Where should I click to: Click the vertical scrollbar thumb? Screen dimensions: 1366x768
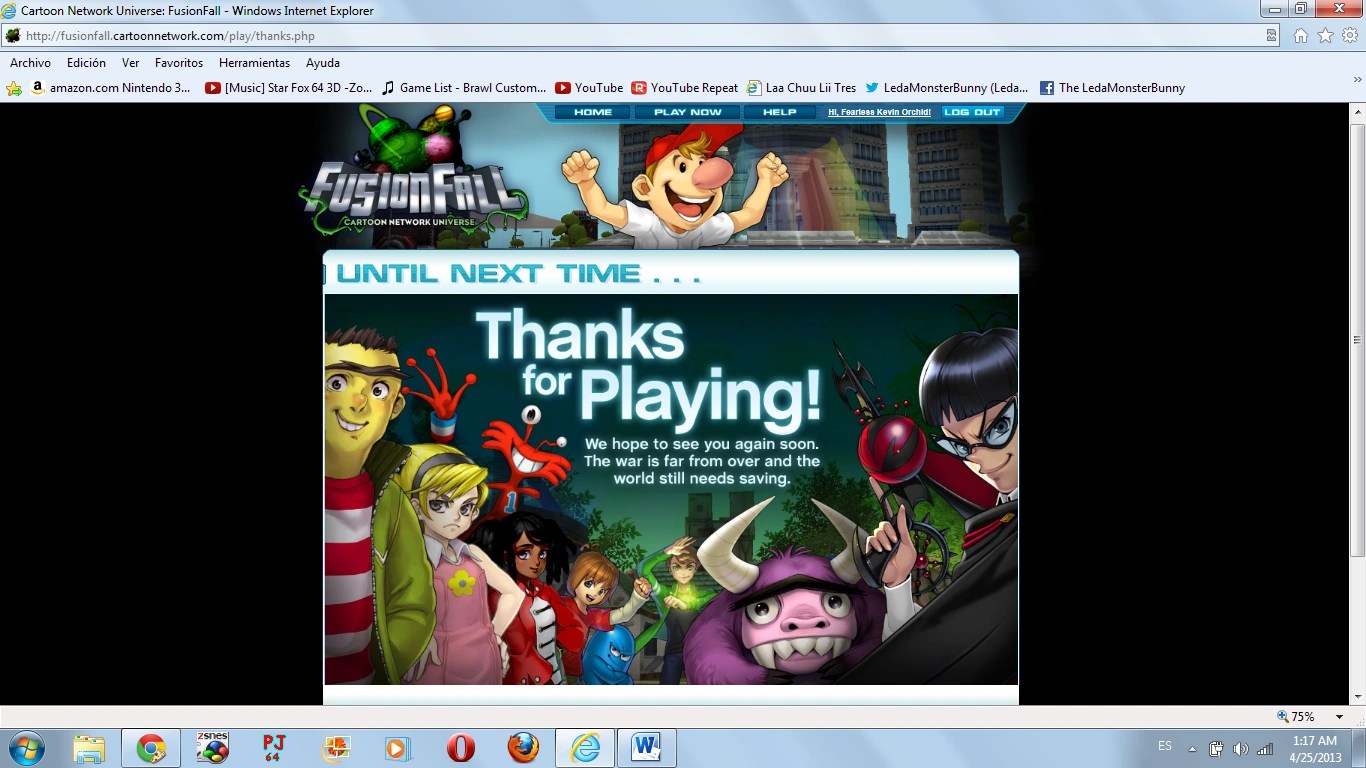[x=1357, y=340]
